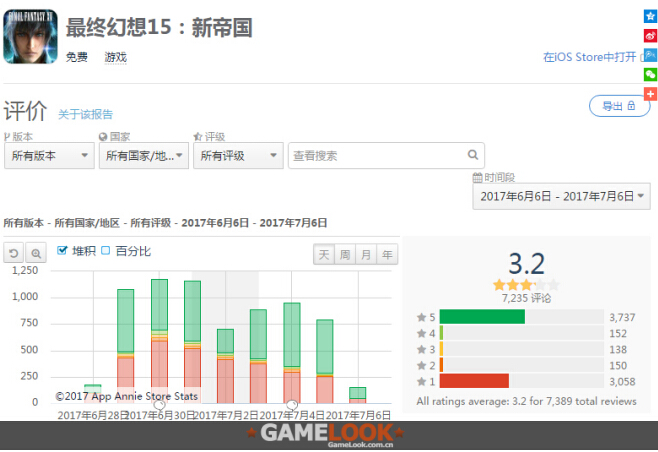Click the 3,058 one-star count
The height and width of the screenshot is (452, 658).
622,381
